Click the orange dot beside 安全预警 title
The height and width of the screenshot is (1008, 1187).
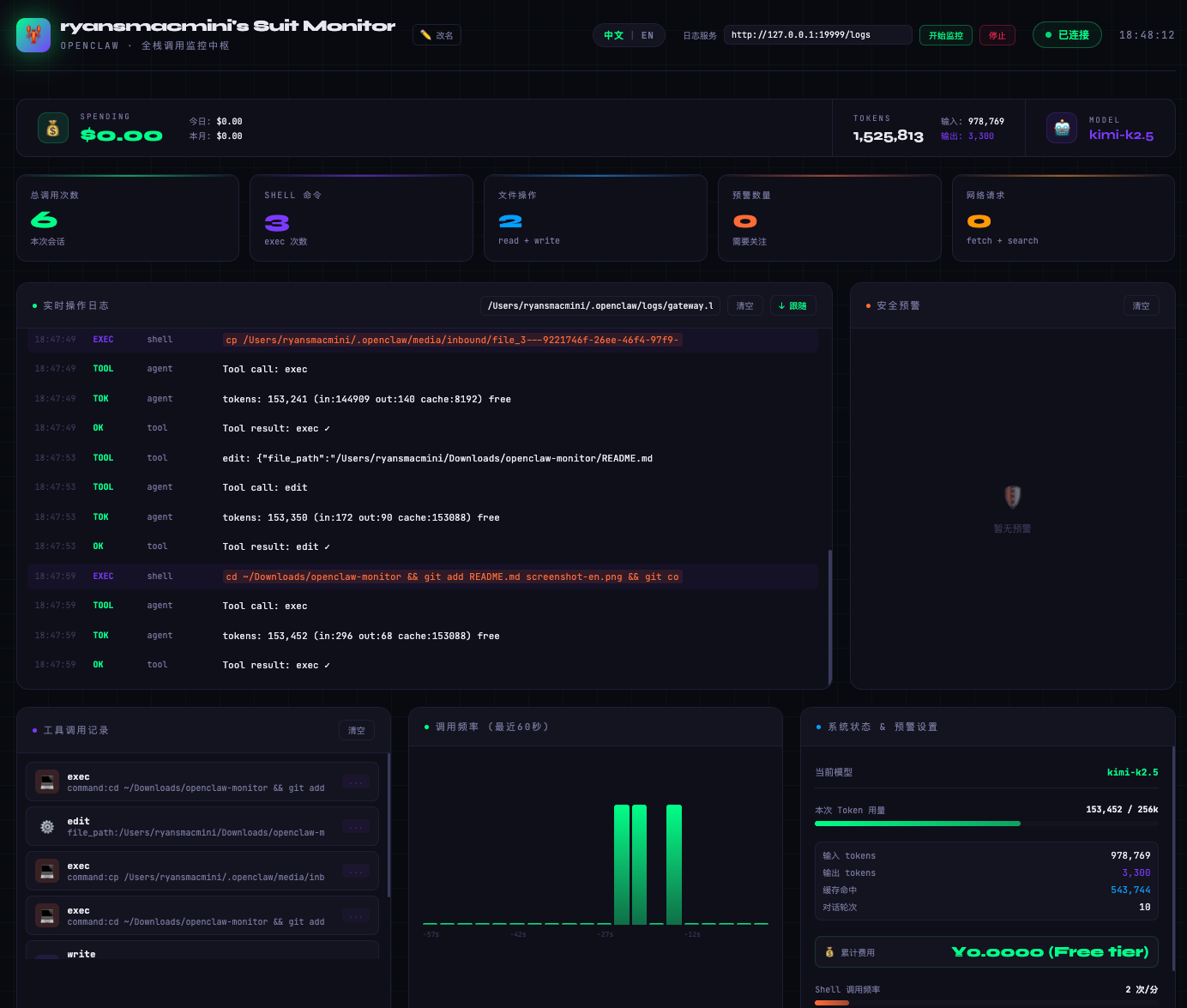click(868, 306)
